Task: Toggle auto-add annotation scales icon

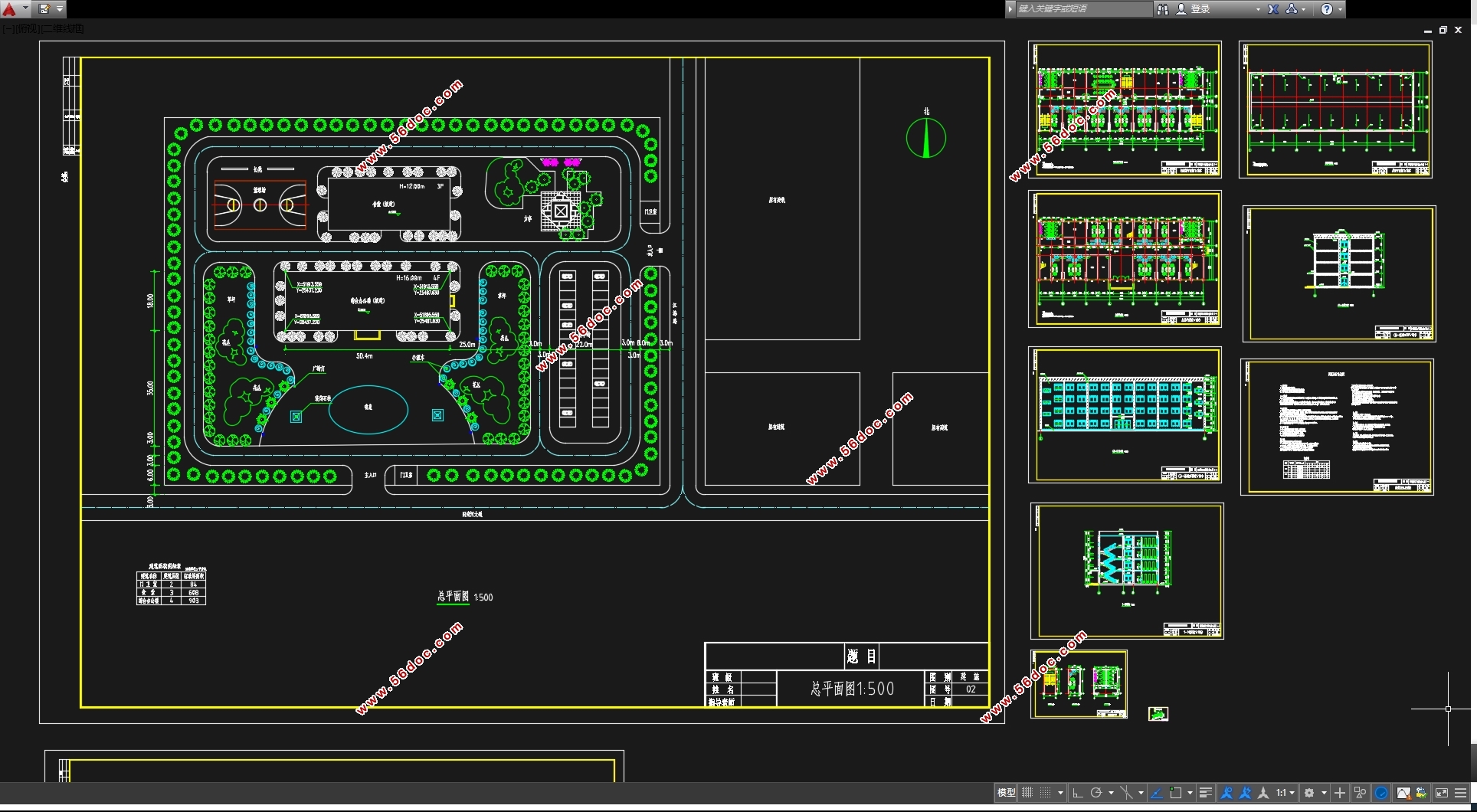Action: (x=1245, y=793)
